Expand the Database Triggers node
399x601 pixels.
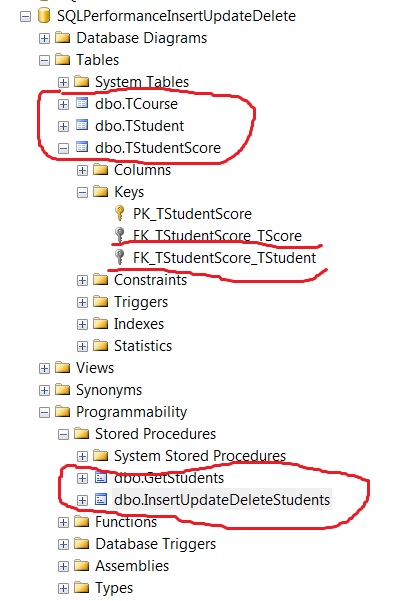[63, 545]
